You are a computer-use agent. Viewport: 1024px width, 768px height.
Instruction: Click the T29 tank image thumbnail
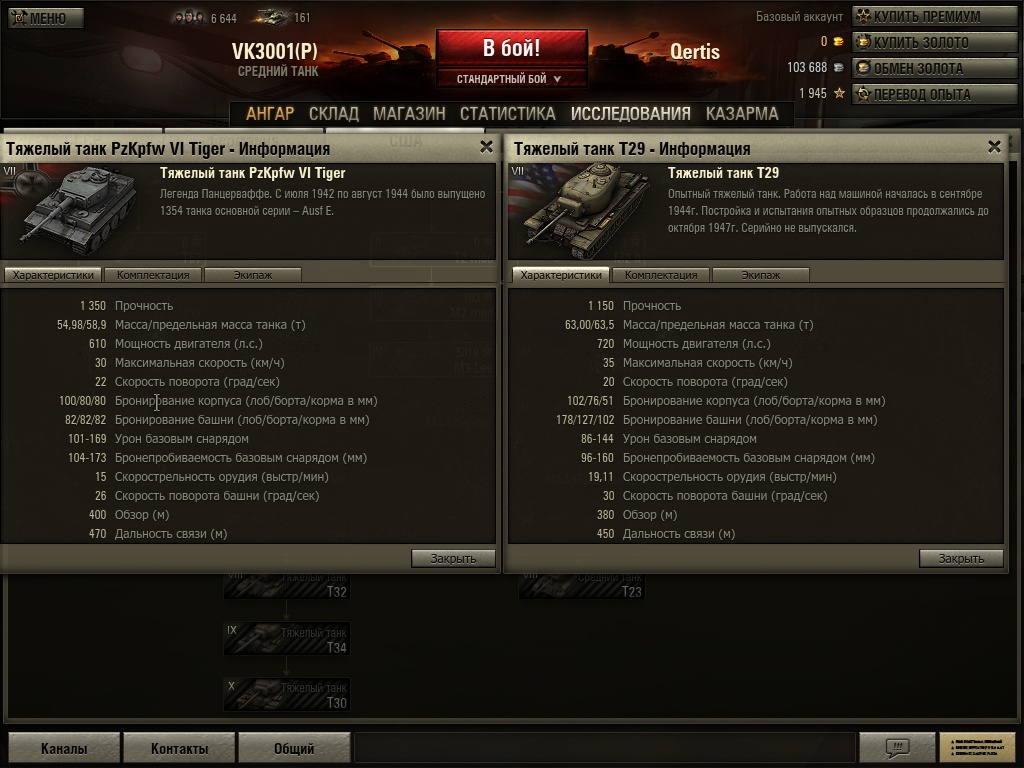coord(580,211)
